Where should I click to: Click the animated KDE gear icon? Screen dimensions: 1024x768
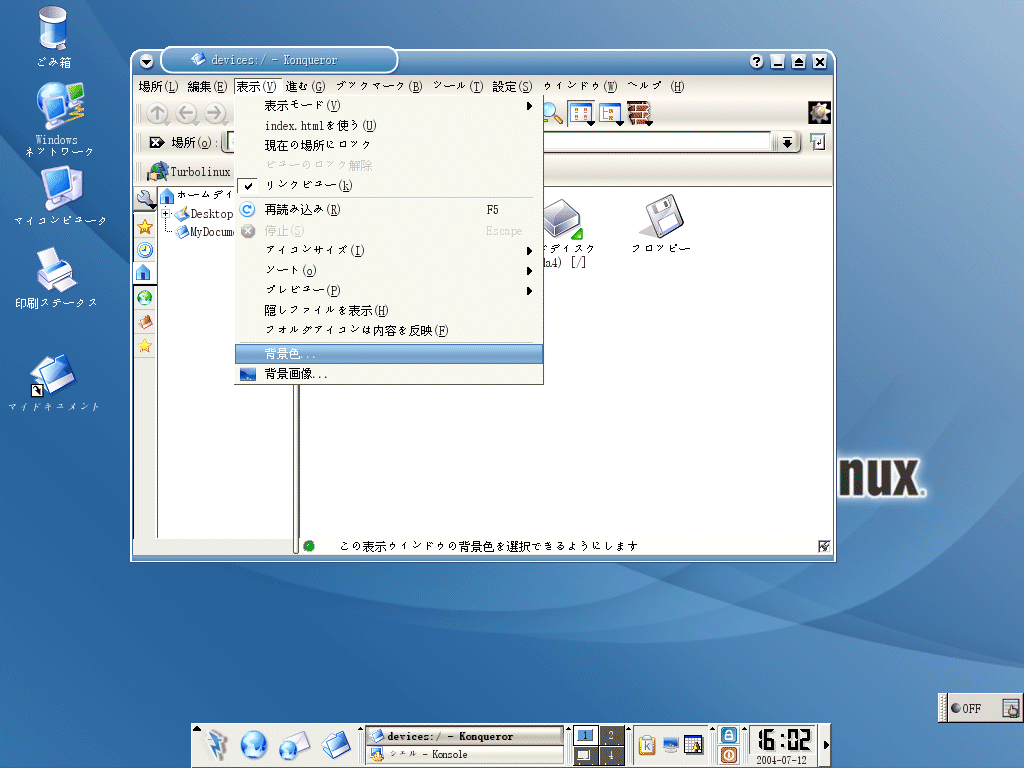coord(819,112)
